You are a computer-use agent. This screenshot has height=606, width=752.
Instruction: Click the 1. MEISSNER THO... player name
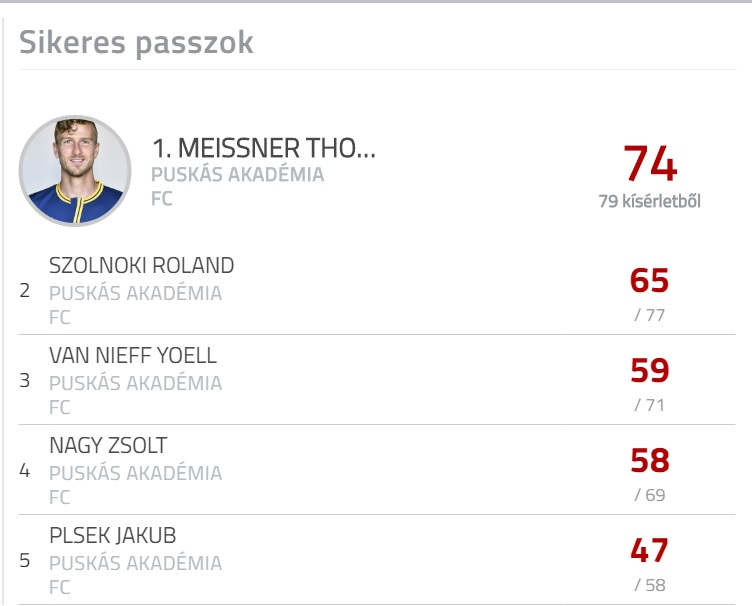pyautogui.click(x=264, y=148)
